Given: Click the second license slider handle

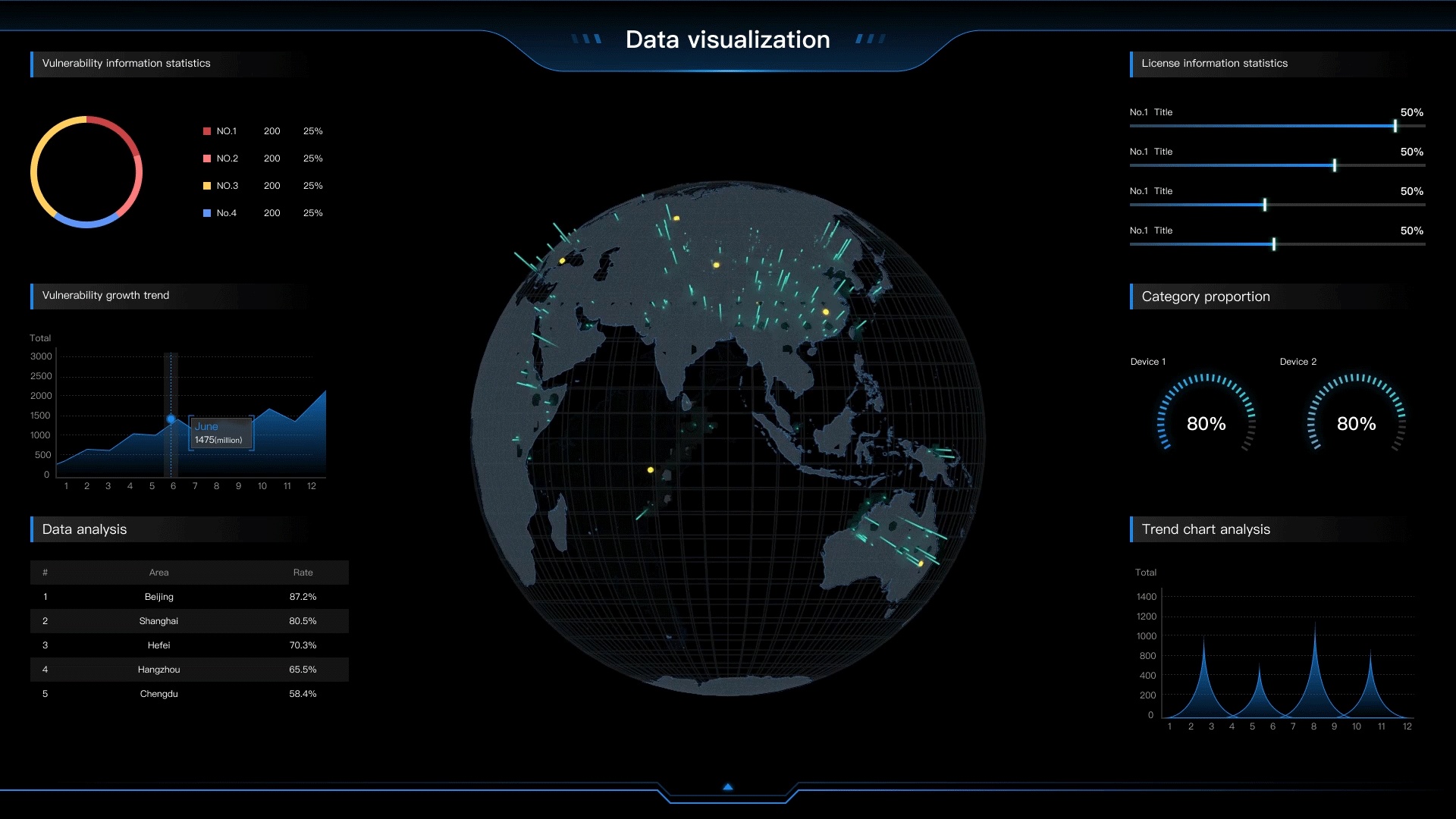Looking at the screenshot, I should click(x=1335, y=165).
